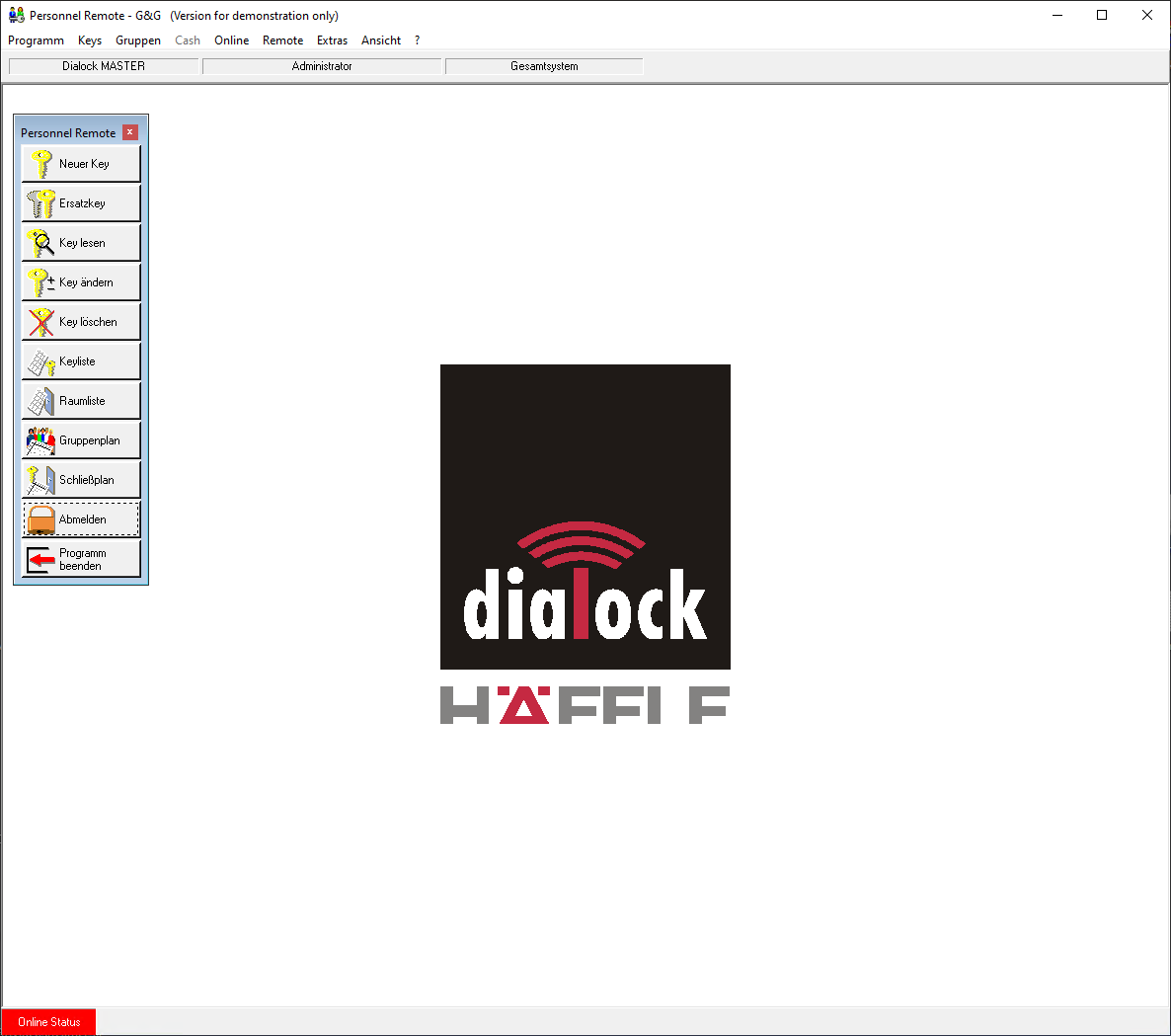Close the Personnel Remote floating panel
This screenshot has height=1036, width=1171.
tap(129, 132)
